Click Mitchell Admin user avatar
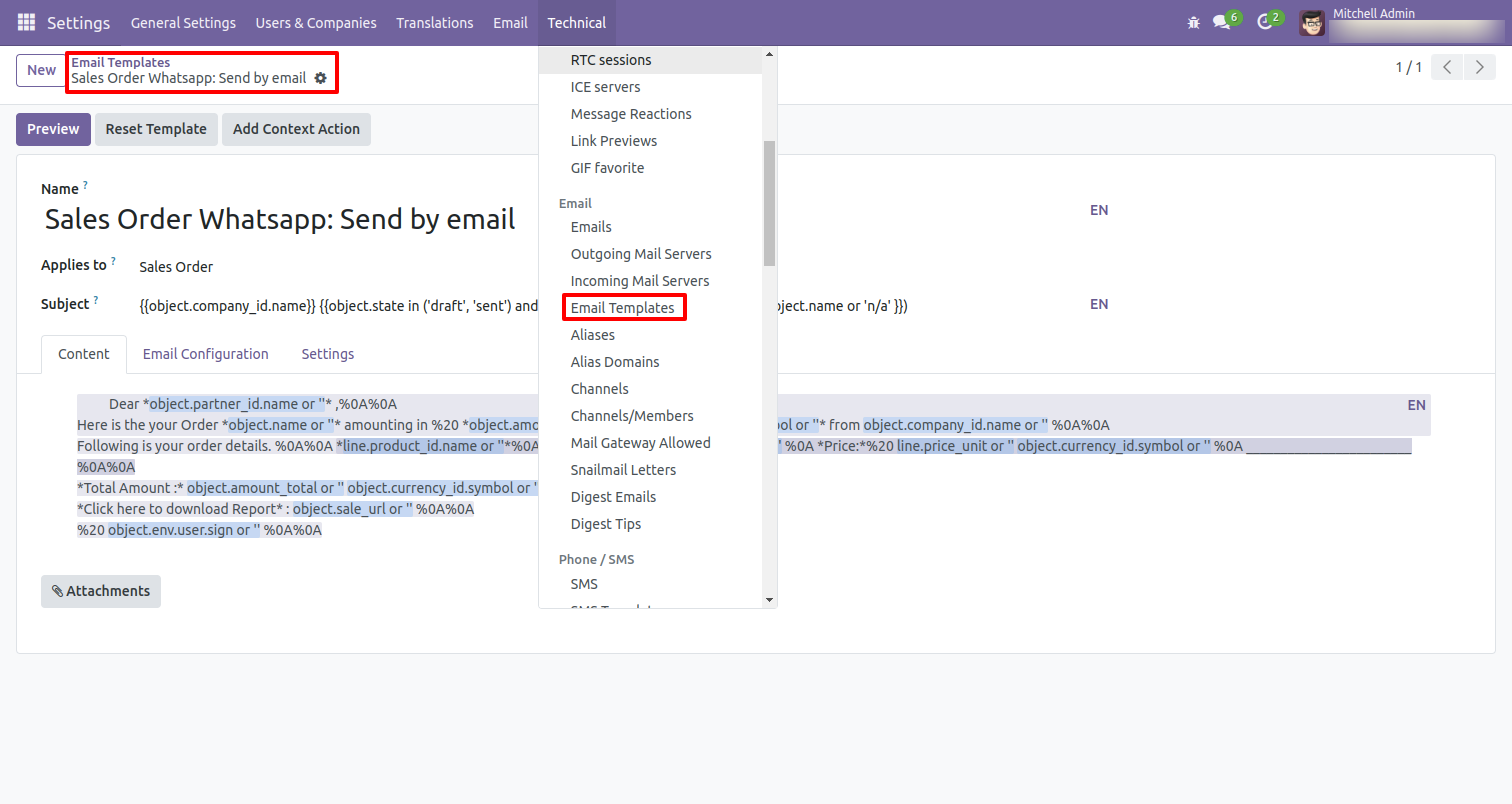The width and height of the screenshot is (1512, 804). 1312,22
